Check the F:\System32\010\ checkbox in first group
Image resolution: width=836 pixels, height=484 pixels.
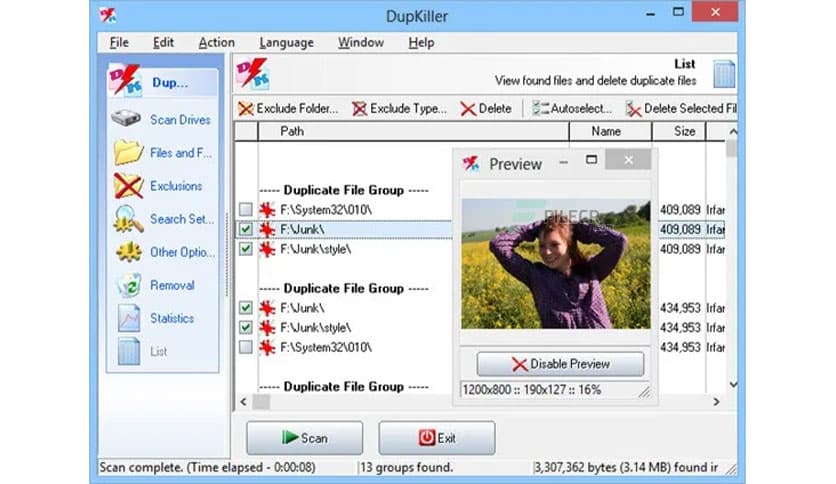click(x=246, y=209)
